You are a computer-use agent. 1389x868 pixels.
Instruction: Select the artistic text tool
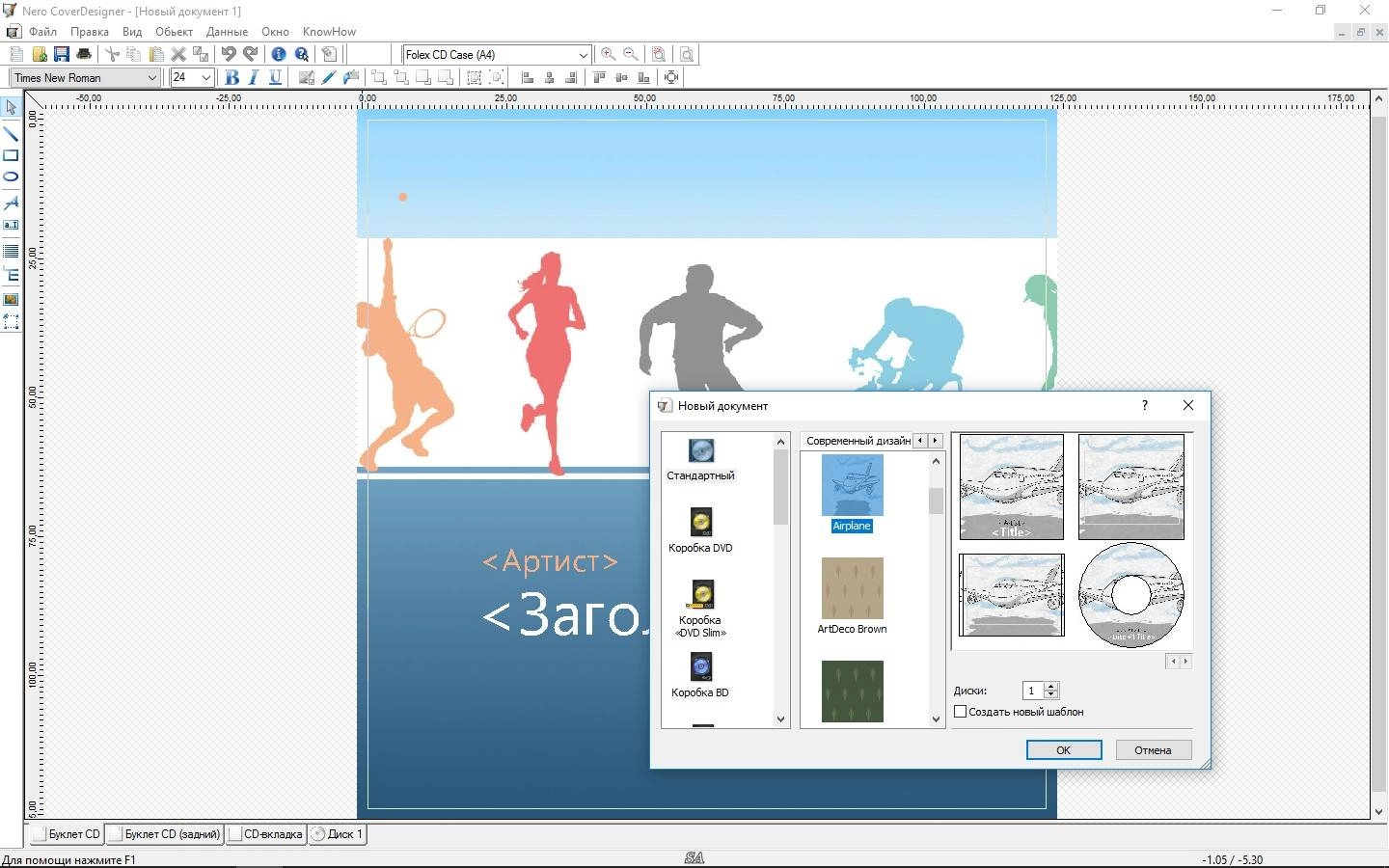click(11, 203)
